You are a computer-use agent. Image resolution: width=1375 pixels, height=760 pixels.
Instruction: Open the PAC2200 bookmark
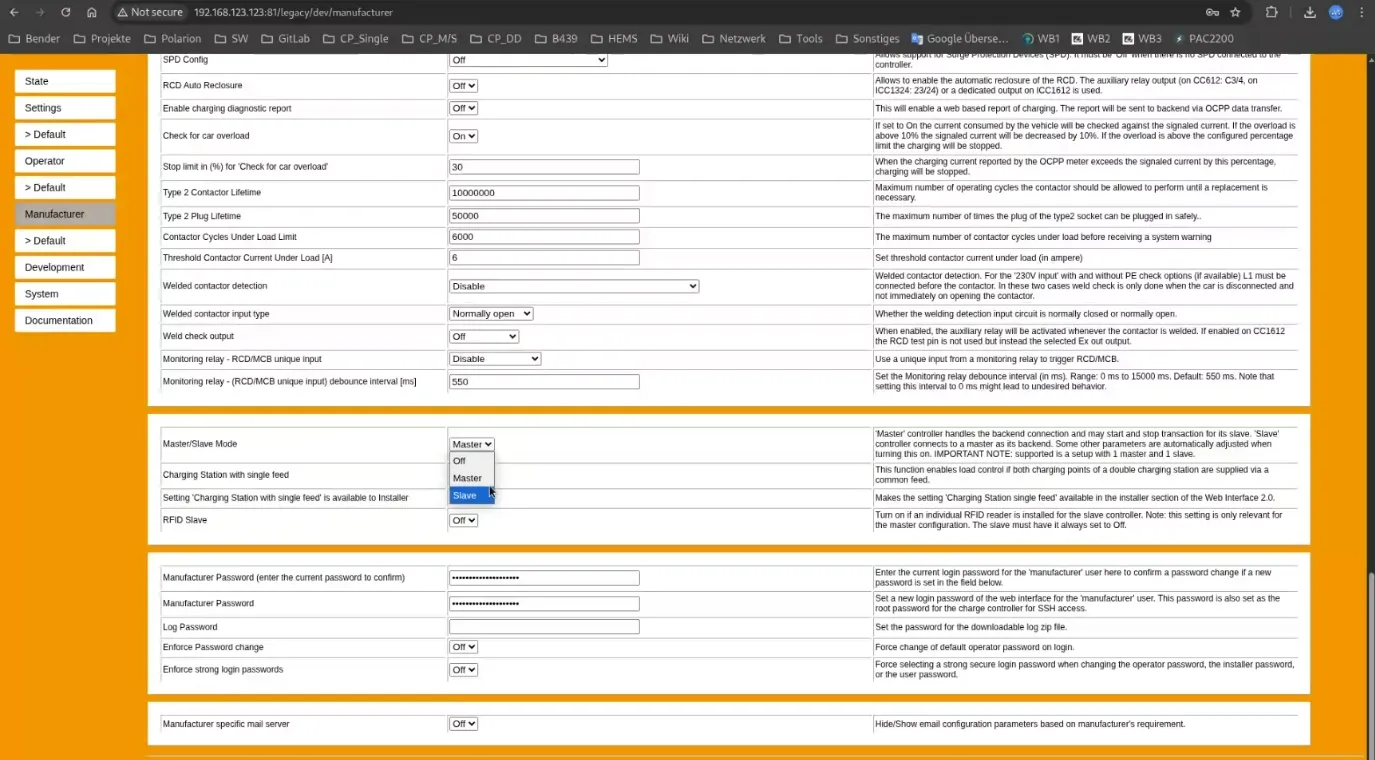[x=1203, y=39]
